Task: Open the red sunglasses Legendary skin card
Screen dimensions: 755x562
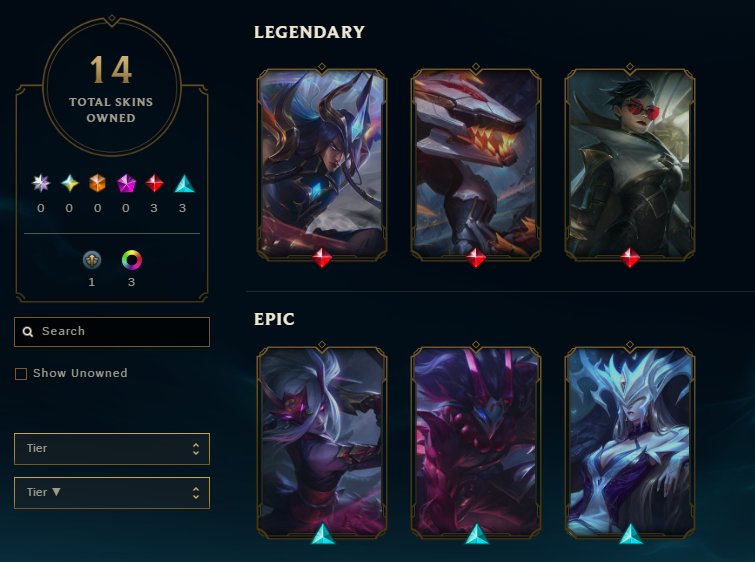Action: [630, 165]
